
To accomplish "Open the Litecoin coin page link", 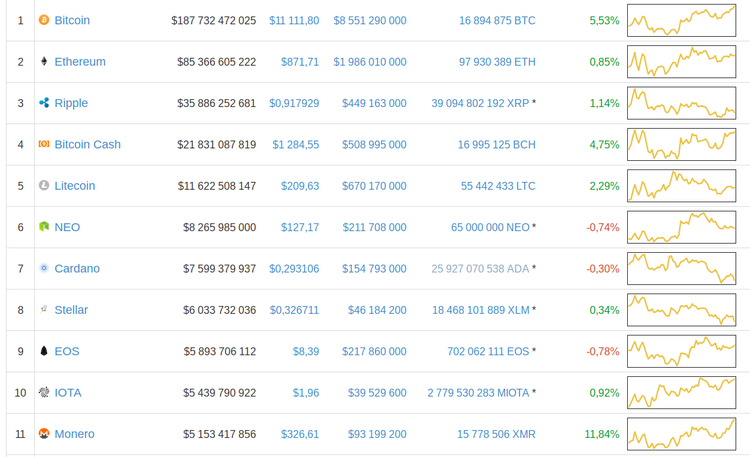I will 75,186.
